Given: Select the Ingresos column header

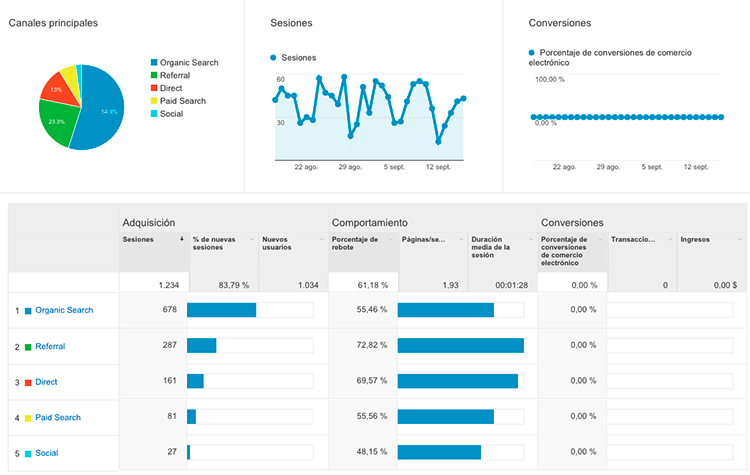Looking at the screenshot, I should coord(696,240).
